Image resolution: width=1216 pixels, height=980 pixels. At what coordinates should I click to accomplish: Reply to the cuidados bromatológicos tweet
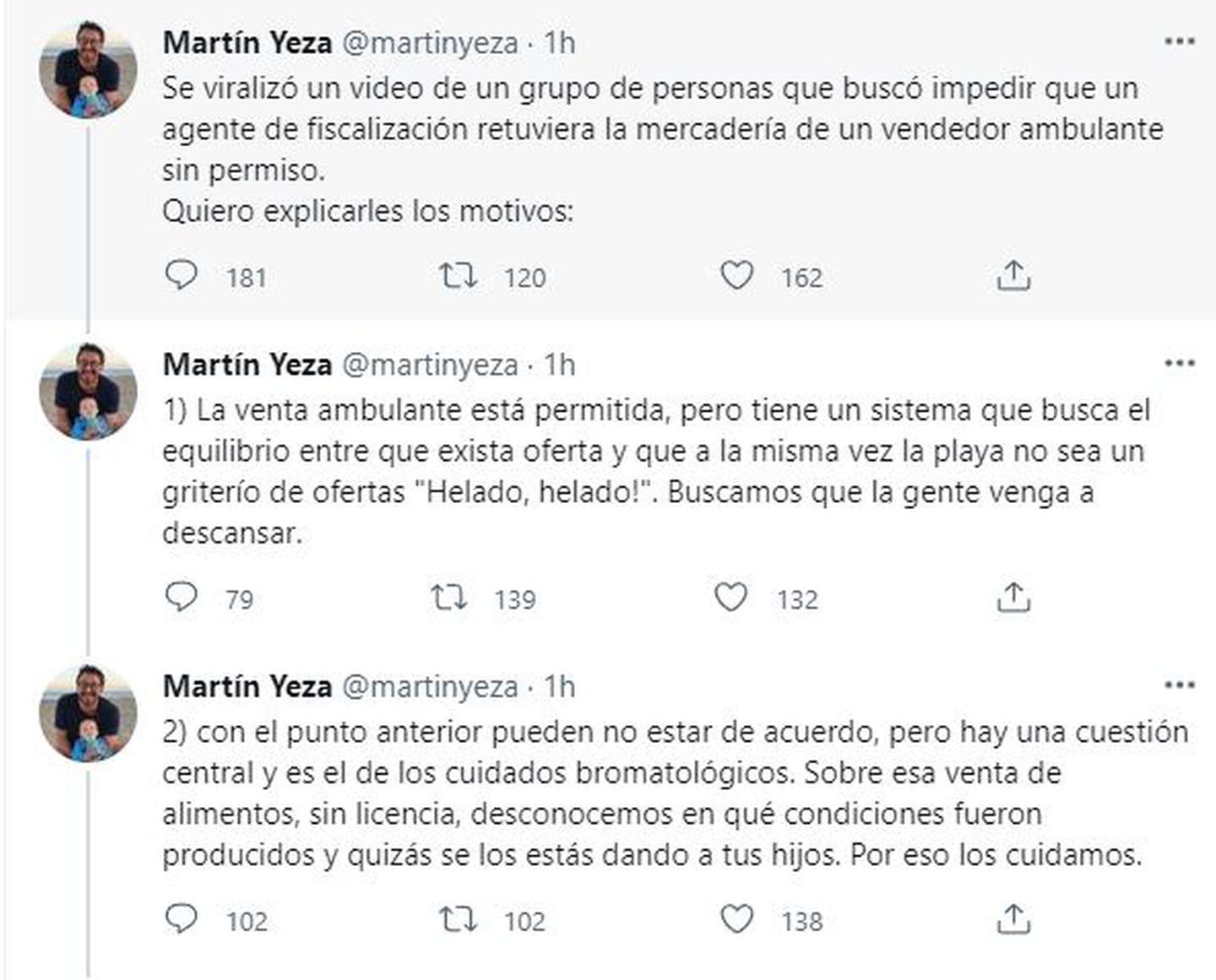[181, 919]
